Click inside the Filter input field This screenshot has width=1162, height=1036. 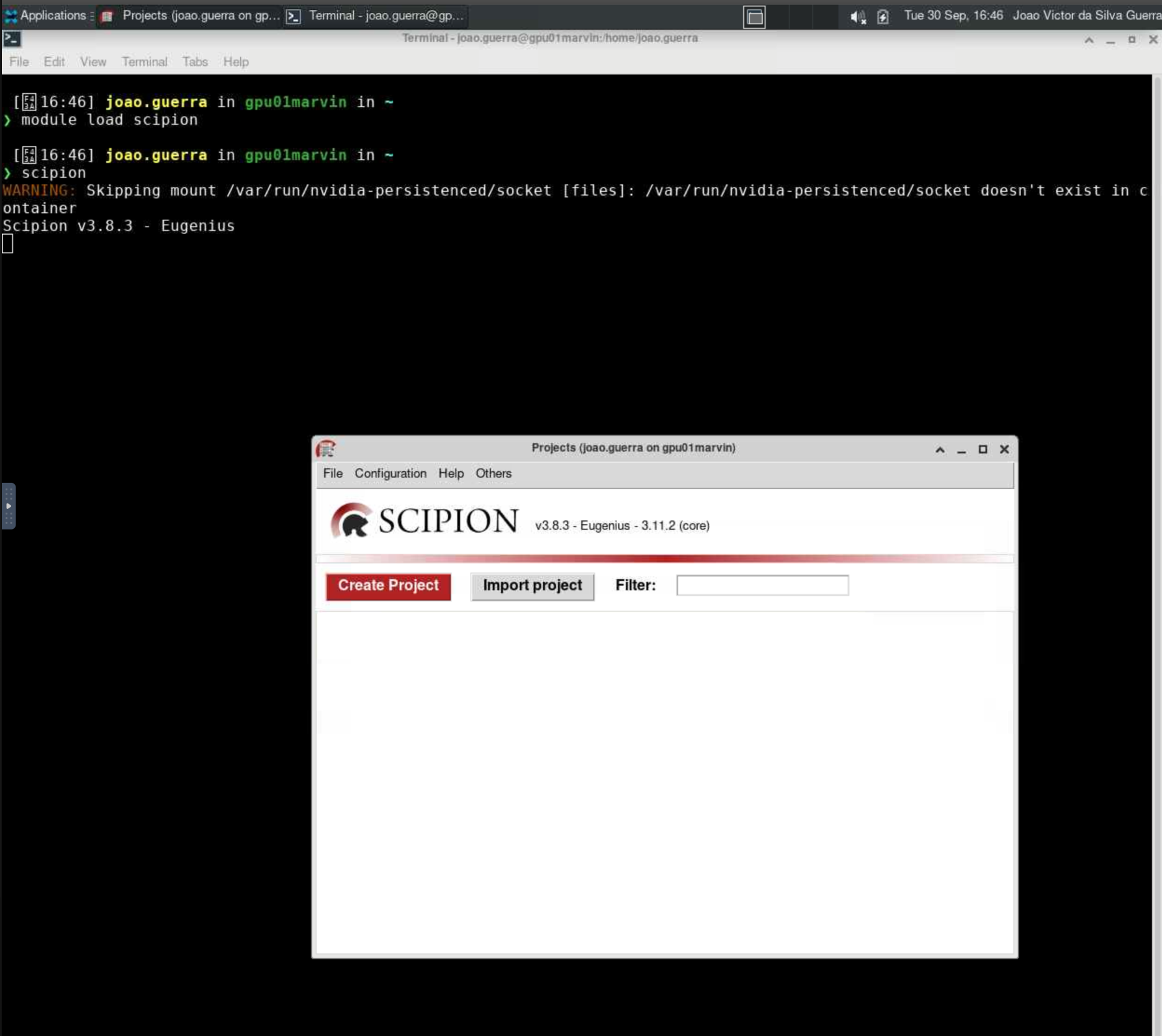(762, 585)
